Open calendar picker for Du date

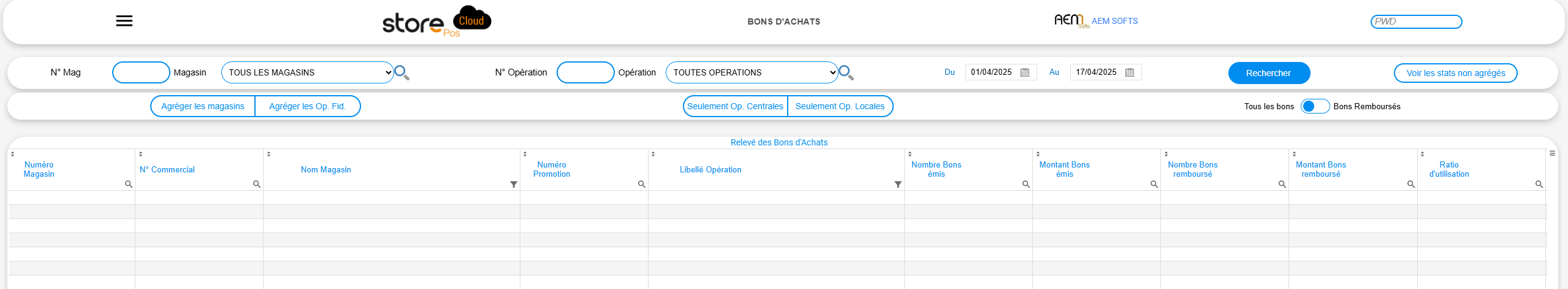pyautogui.click(x=1025, y=72)
